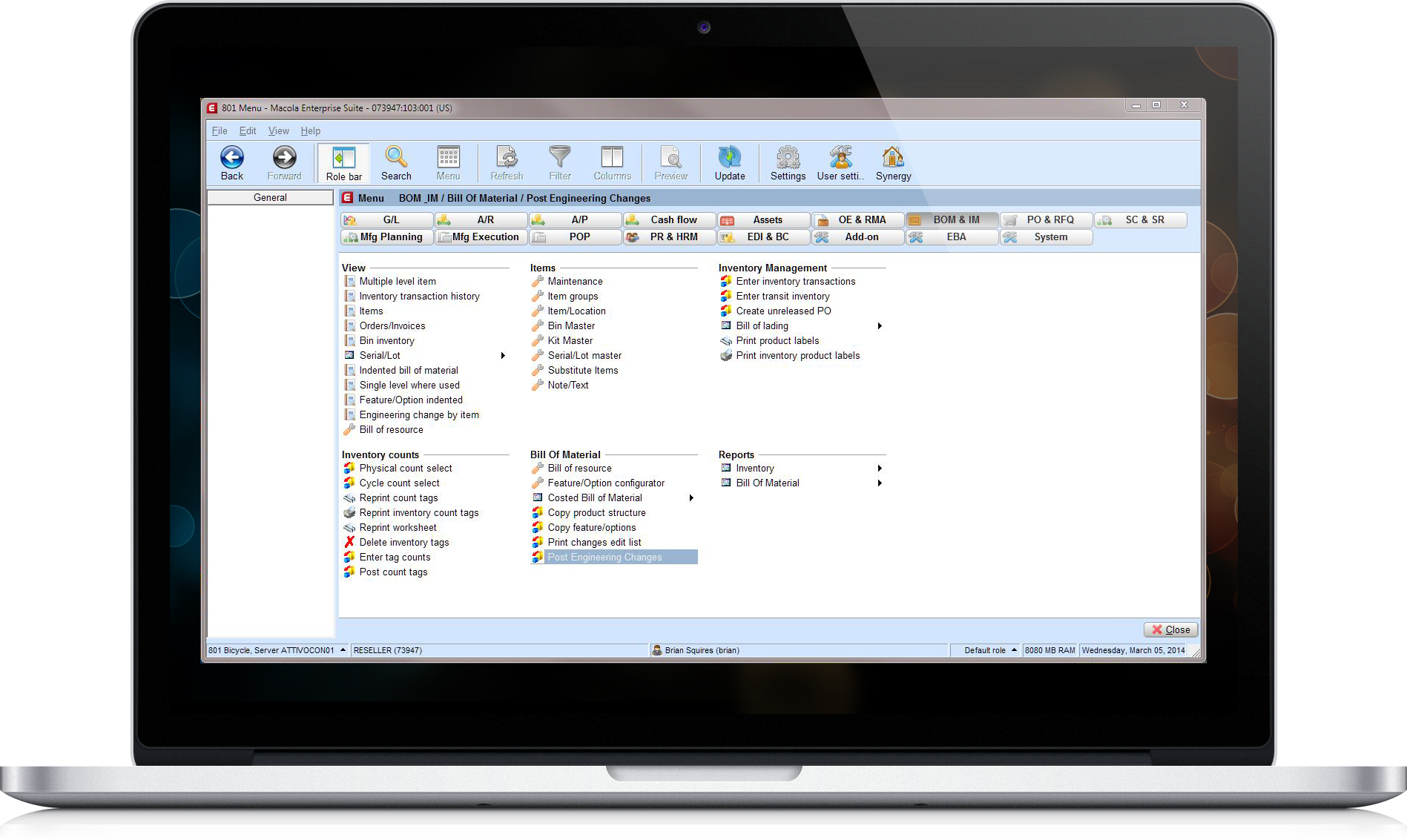Open Items Maintenance
The width and height of the screenshot is (1407, 840).
575,282
